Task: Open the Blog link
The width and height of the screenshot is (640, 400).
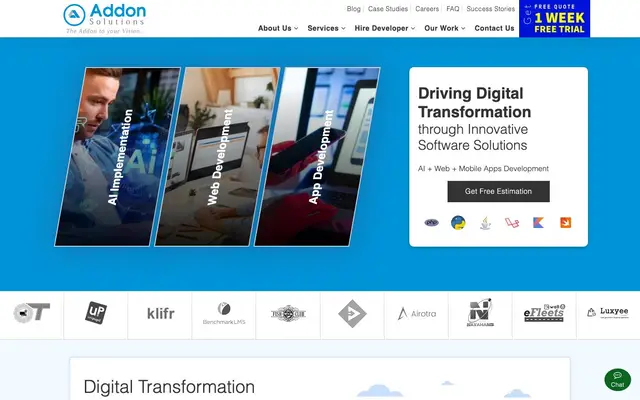Action: click(x=353, y=9)
